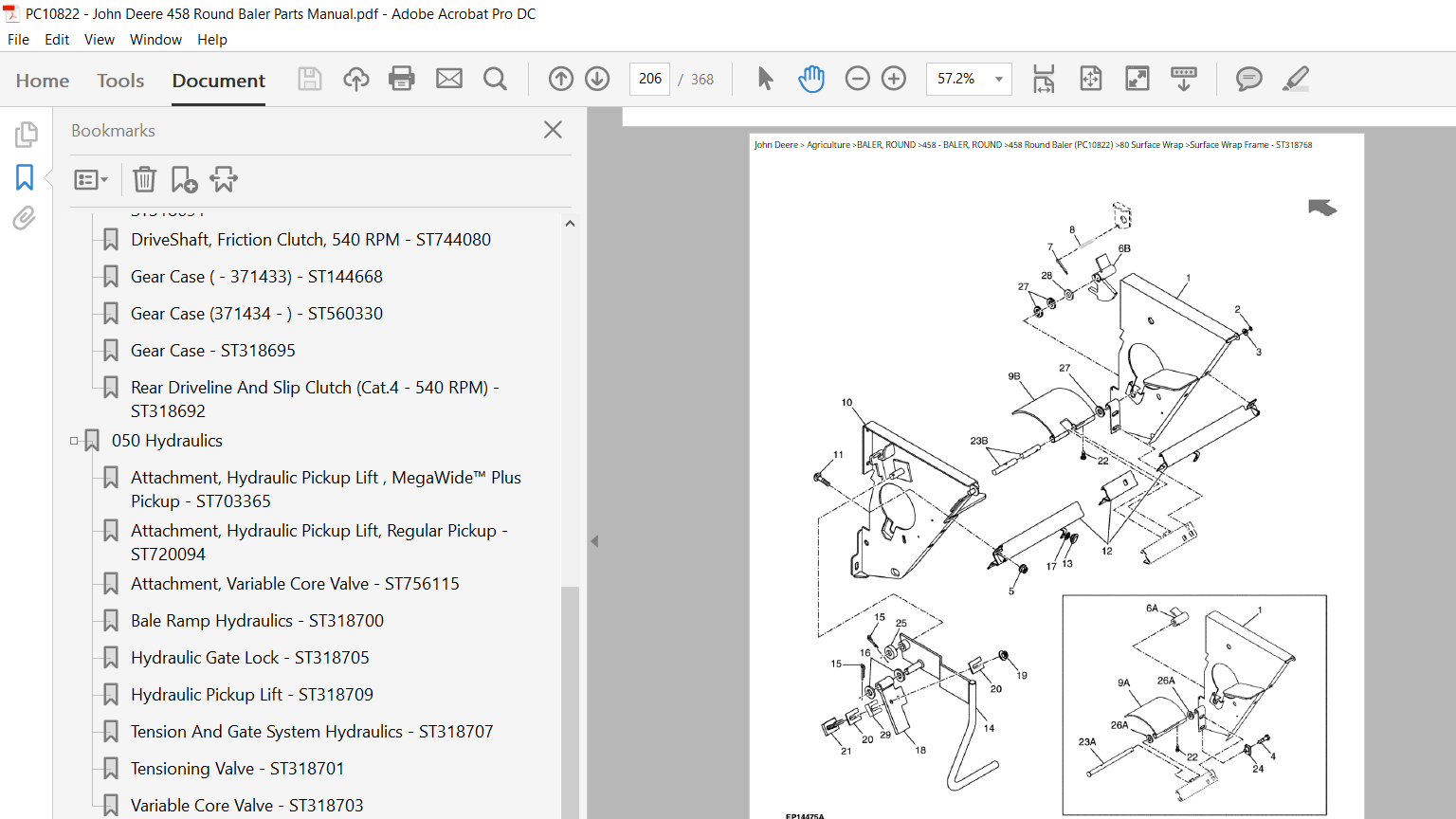Click the Save file icon

pos(310,79)
